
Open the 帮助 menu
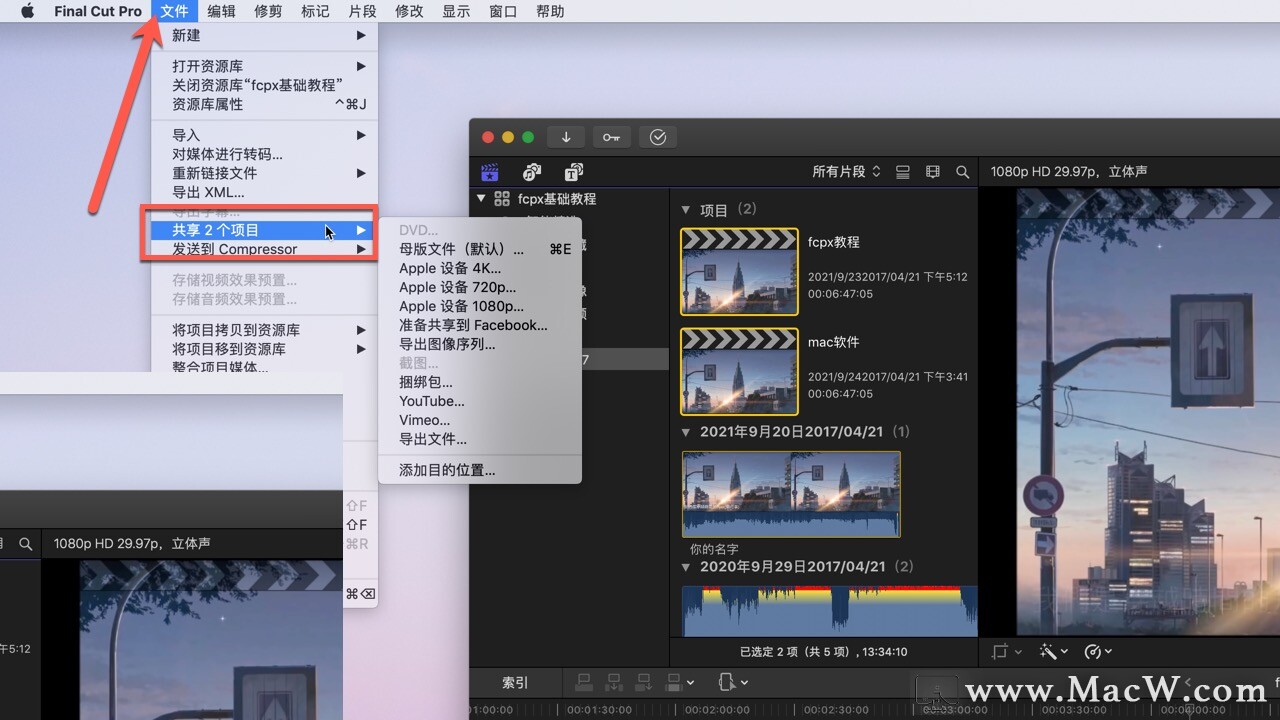(550, 11)
